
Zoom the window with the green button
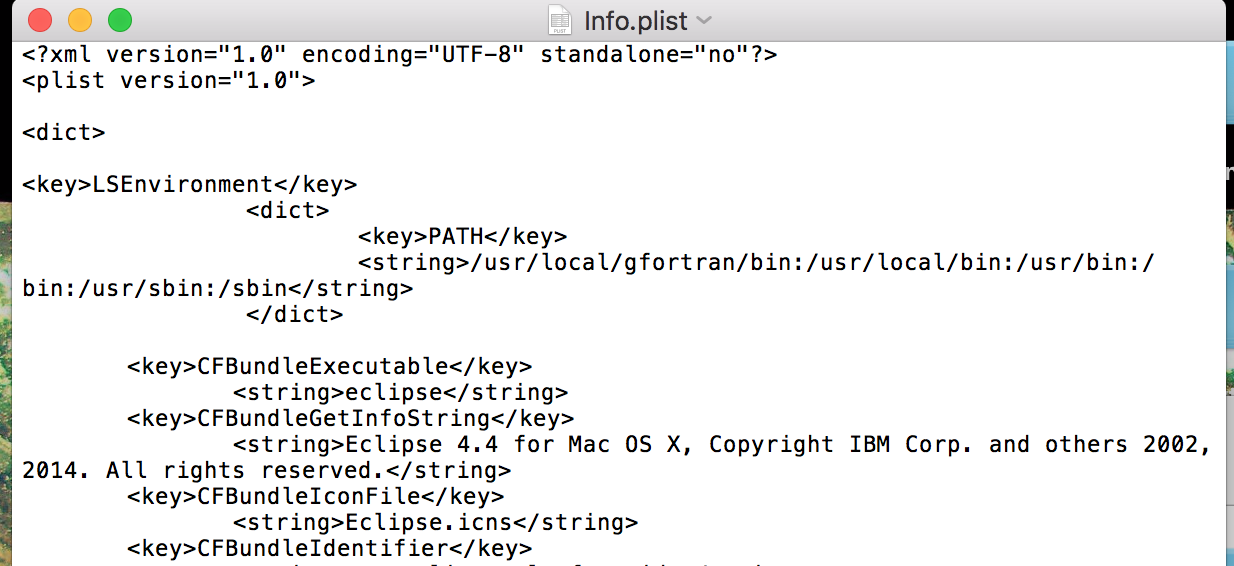tap(120, 20)
